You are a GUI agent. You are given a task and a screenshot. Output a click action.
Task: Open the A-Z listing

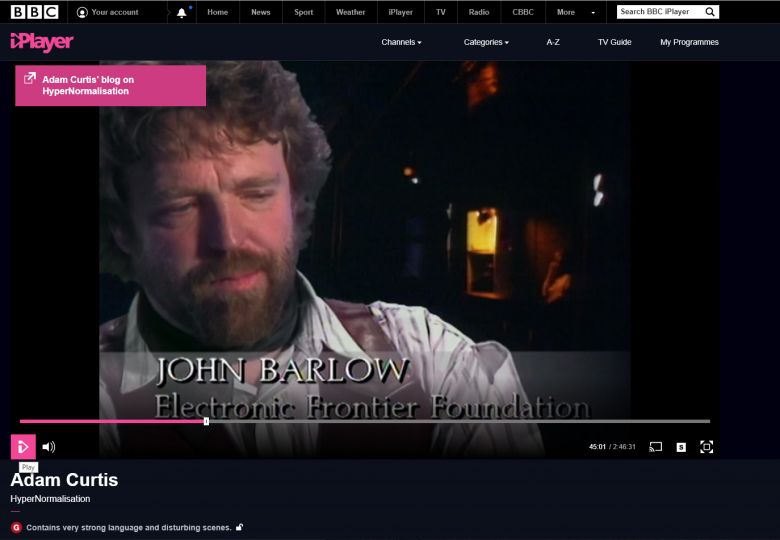tap(553, 42)
